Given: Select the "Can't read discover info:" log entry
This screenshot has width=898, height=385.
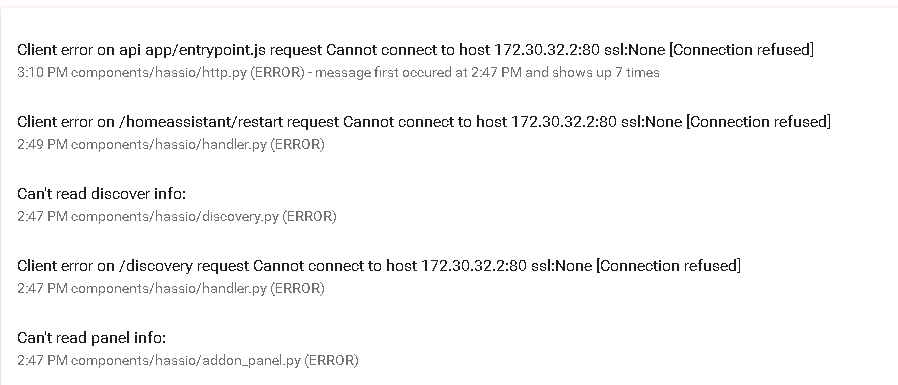Looking at the screenshot, I should pyautogui.click(x=449, y=205).
